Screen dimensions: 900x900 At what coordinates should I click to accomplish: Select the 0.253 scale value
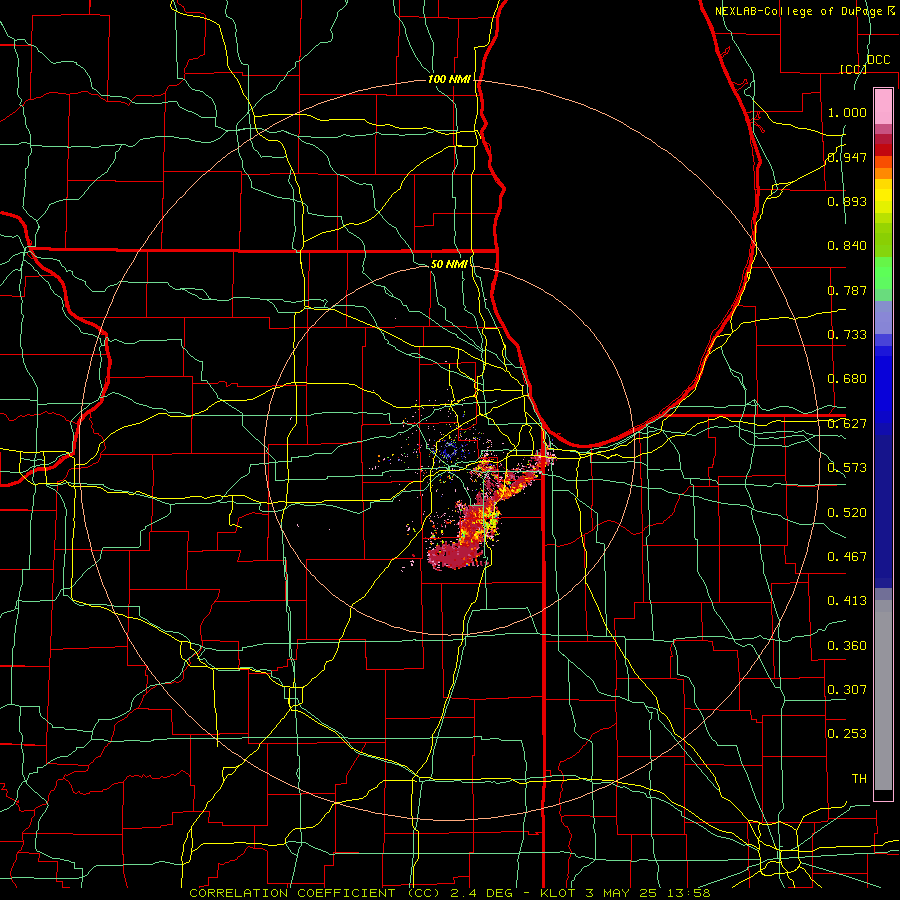tap(847, 734)
